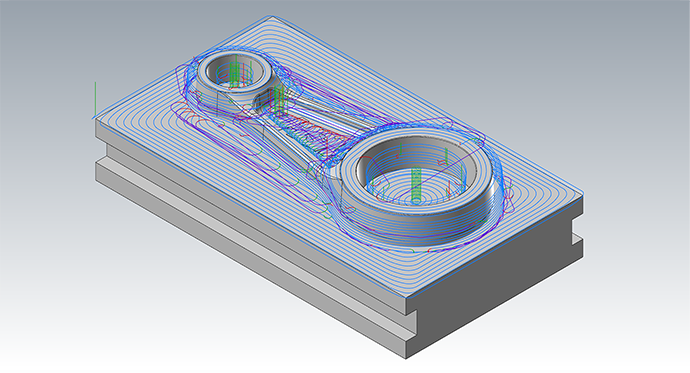Image resolution: width=690 pixels, height=373 pixels.
Task: Click the green plunge lines at the rod neck
Action: [279, 99]
